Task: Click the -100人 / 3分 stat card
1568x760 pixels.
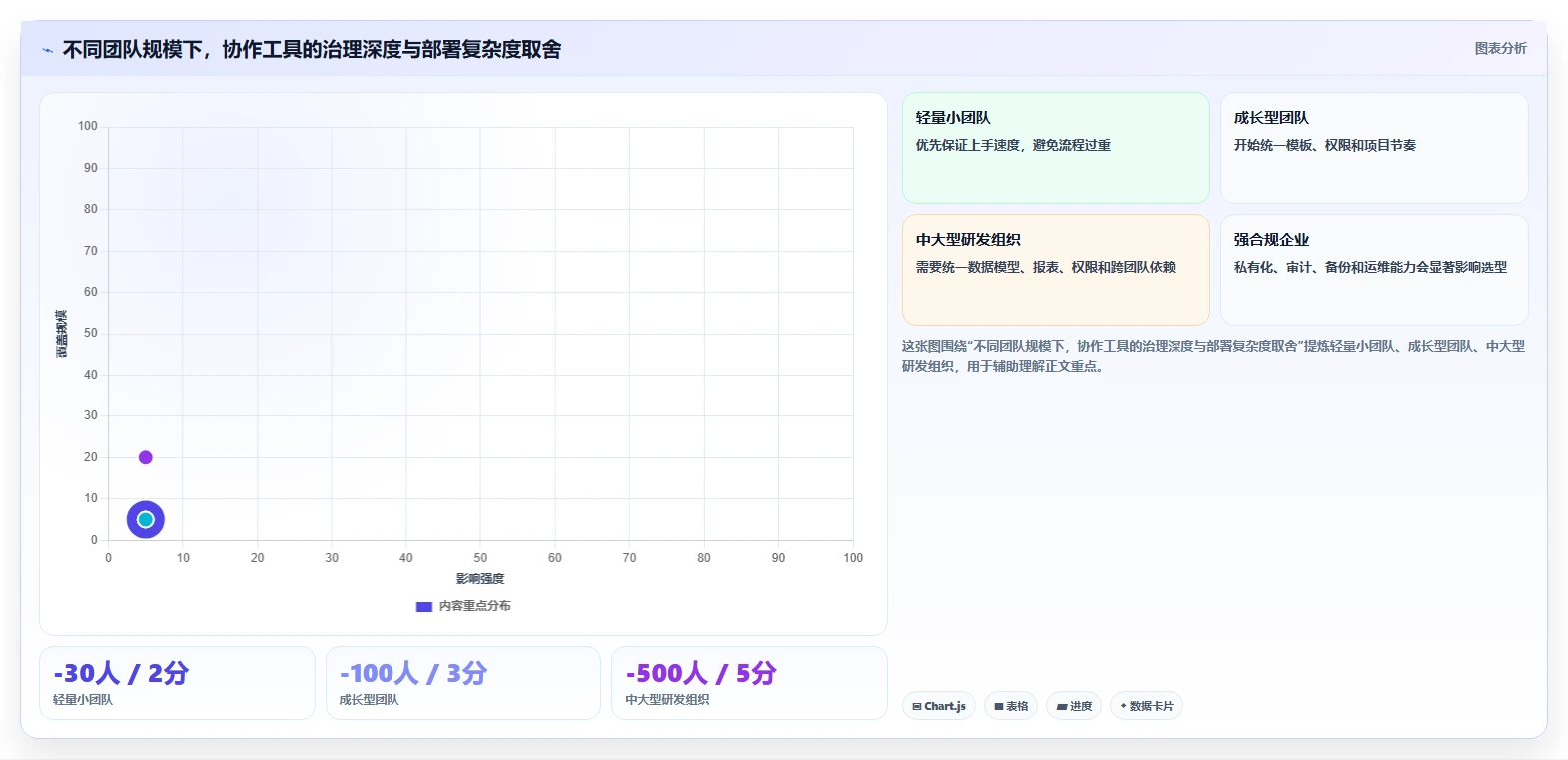Action: [x=463, y=683]
